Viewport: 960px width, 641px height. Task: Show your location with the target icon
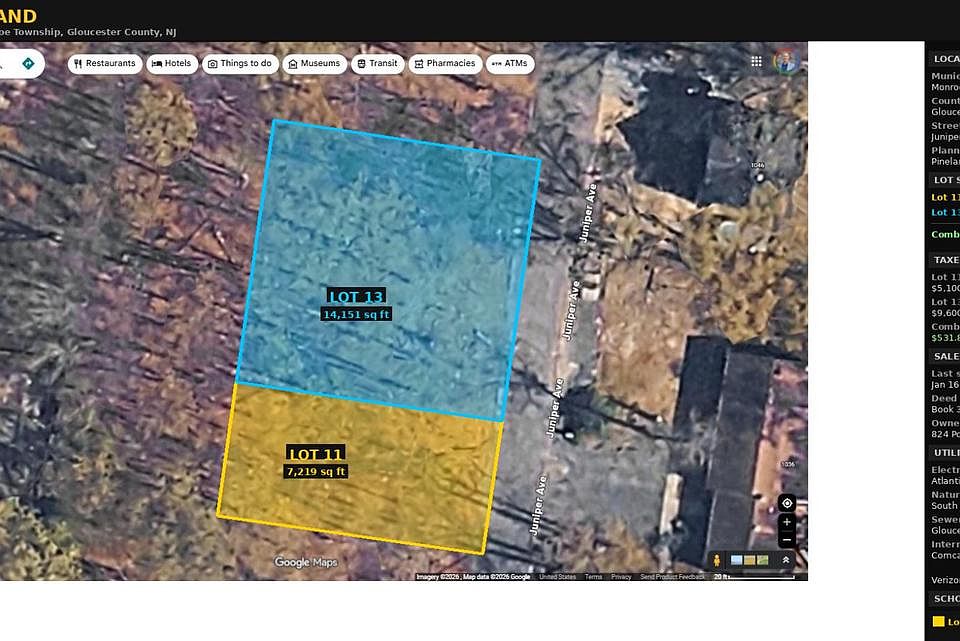787,503
